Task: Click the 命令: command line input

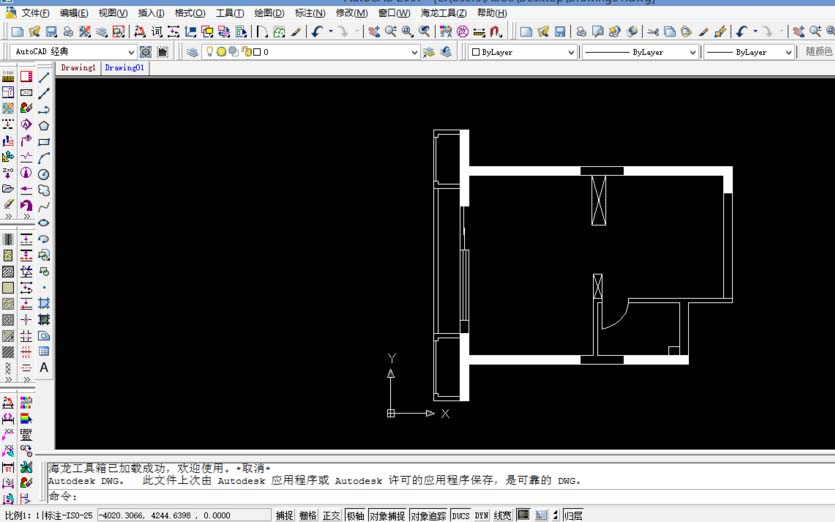Action: pyautogui.click(x=441, y=496)
